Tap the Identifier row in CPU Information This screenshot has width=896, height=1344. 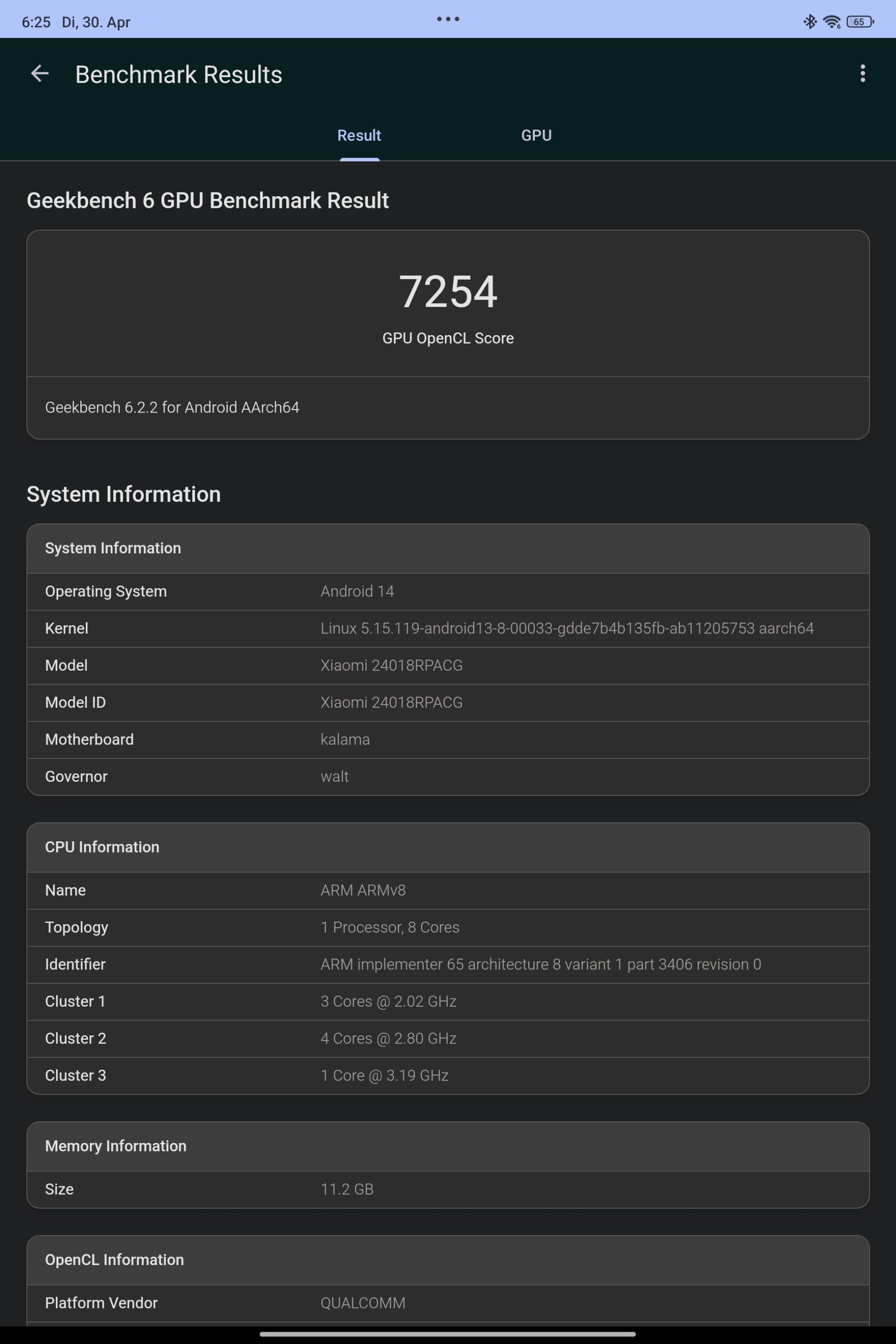point(448,965)
